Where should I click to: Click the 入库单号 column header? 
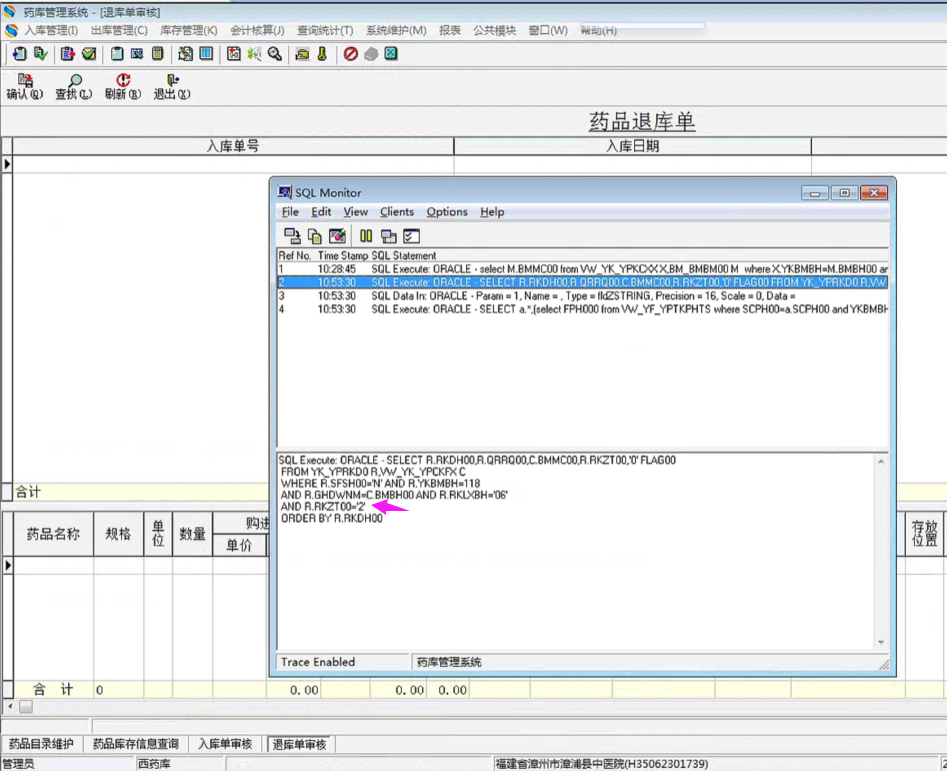(x=233, y=146)
